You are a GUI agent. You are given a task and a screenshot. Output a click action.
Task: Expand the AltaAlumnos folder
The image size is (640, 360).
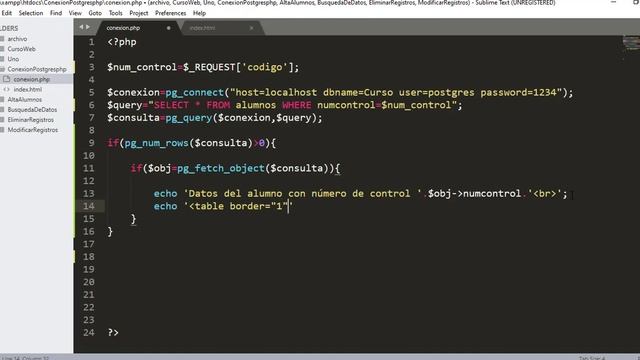(24, 100)
